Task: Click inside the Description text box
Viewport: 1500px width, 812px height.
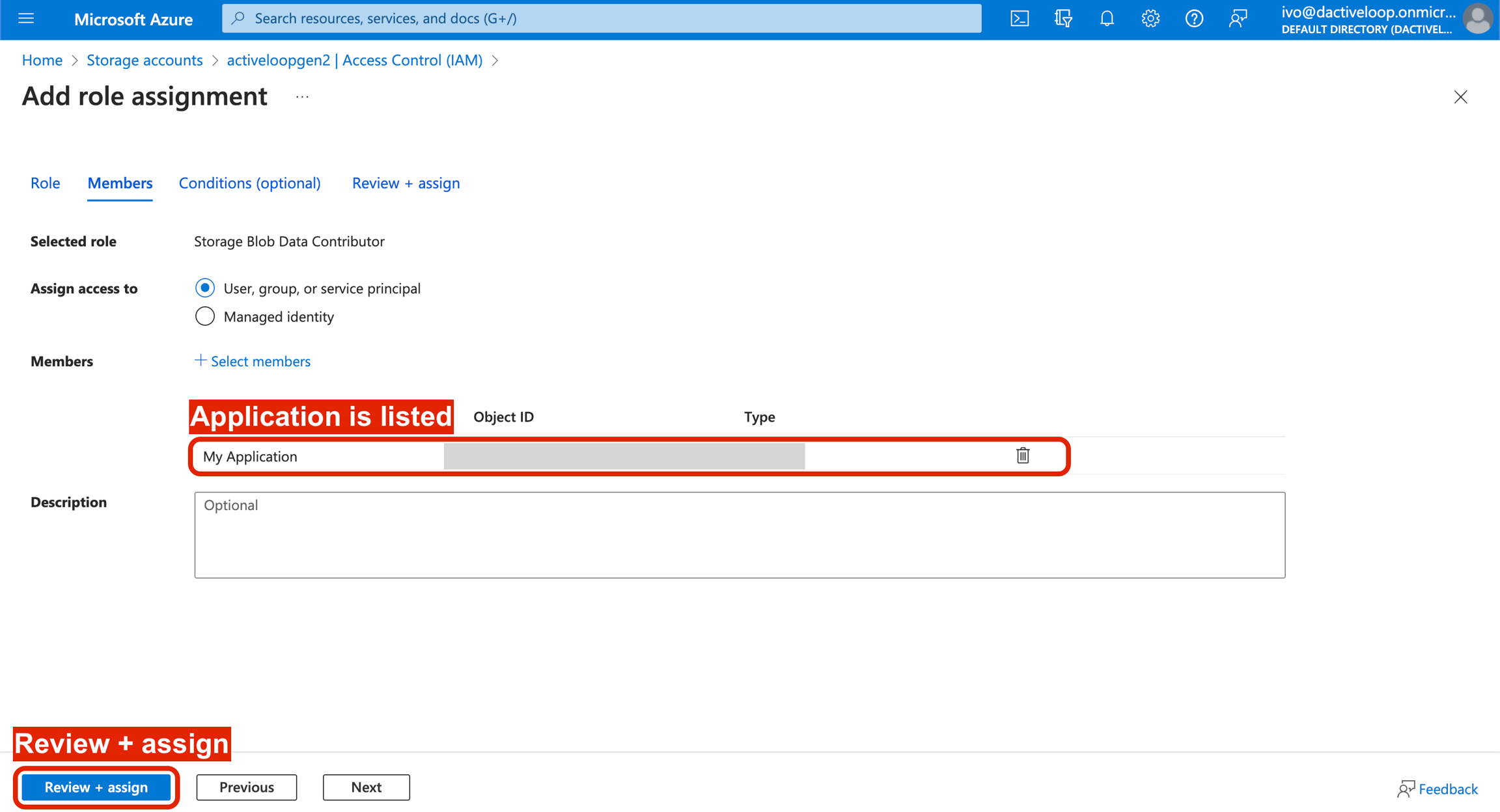Action: pyautogui.click(x=739, y=534)
